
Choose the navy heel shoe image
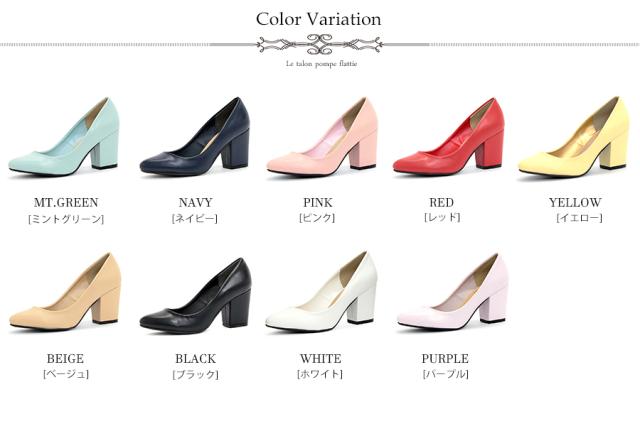(195, 137)
